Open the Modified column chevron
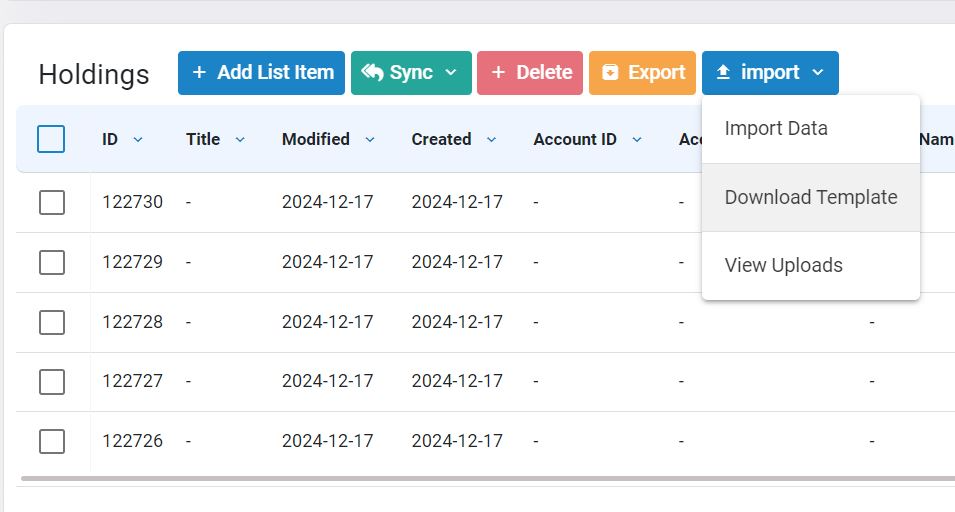The height and width of the screenshot is (512, 955). [x=370, y=139]
